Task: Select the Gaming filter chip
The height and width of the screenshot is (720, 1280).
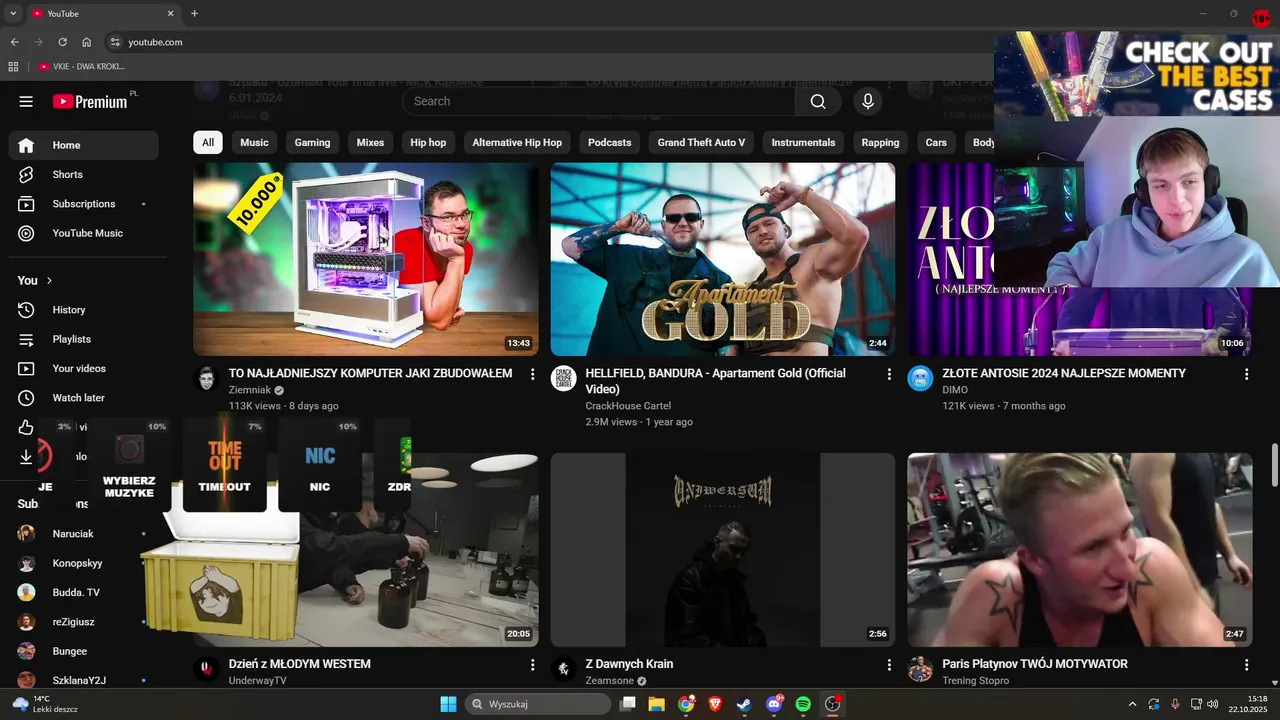Action: tap(312, 142)
